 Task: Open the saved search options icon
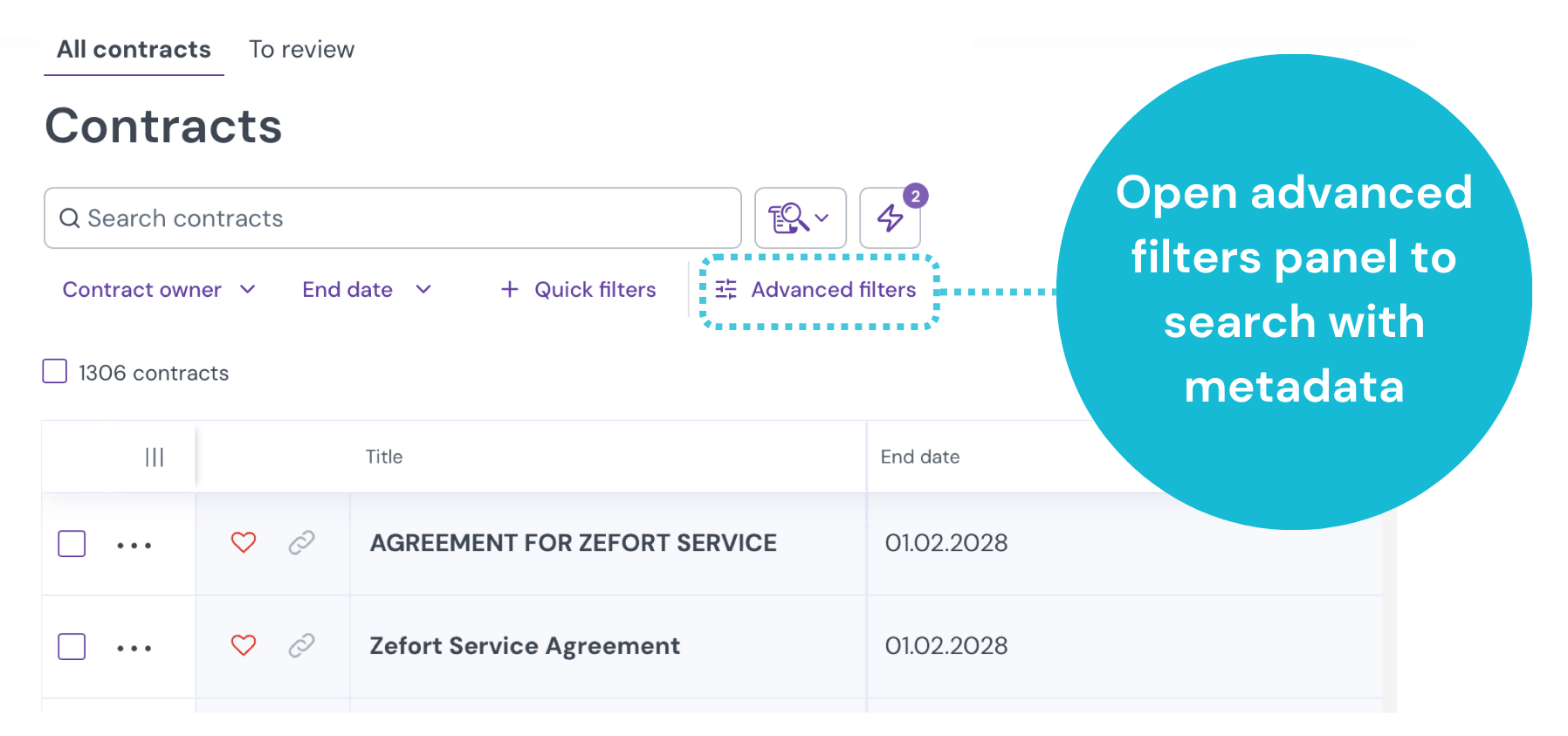(x=790, y=217)
